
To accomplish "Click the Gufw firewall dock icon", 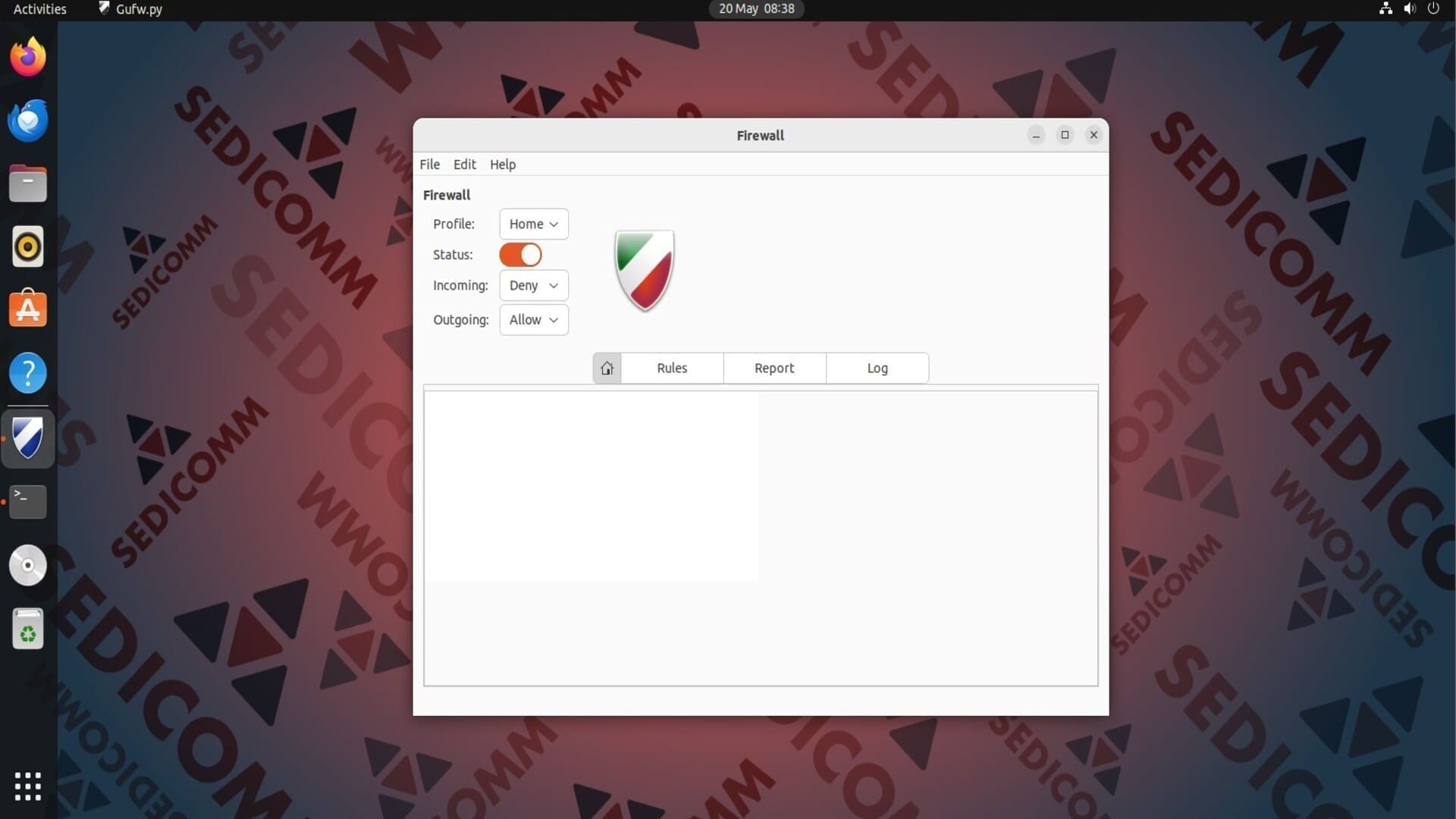I will [28, 438].
